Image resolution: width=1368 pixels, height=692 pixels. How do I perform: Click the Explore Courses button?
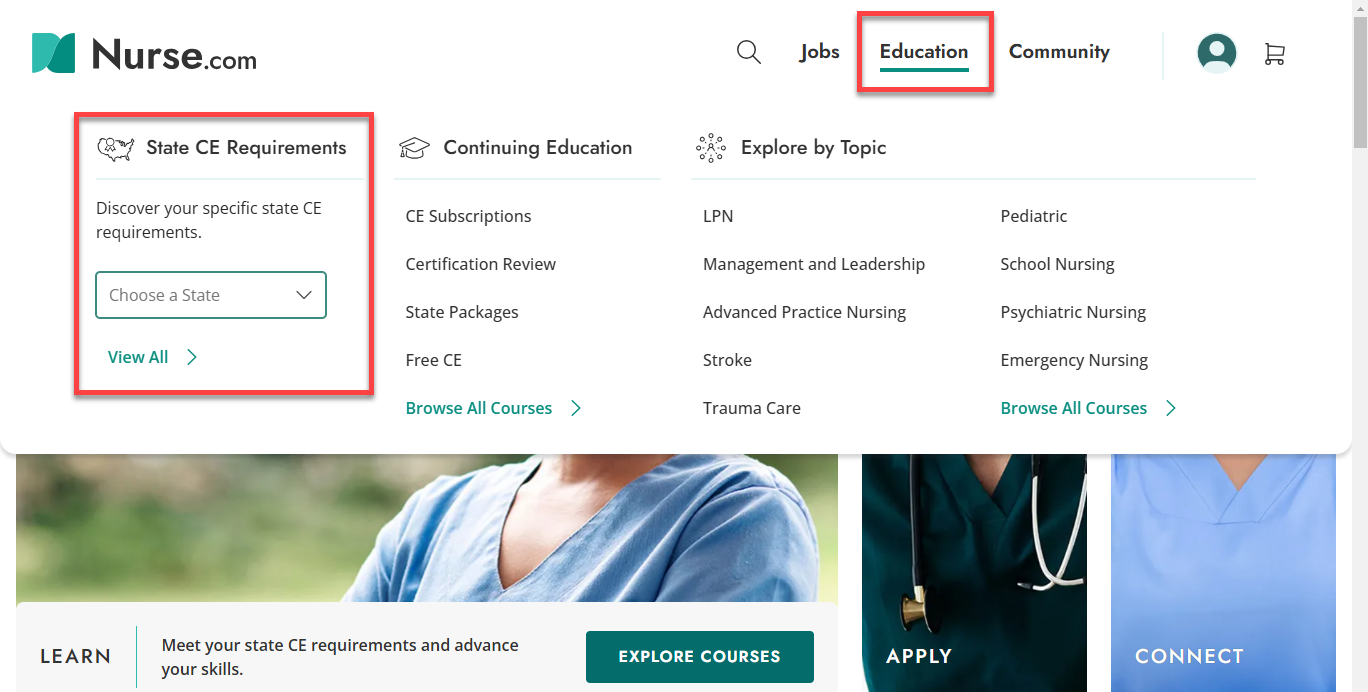pyautogui.click(x=699, y=656)
